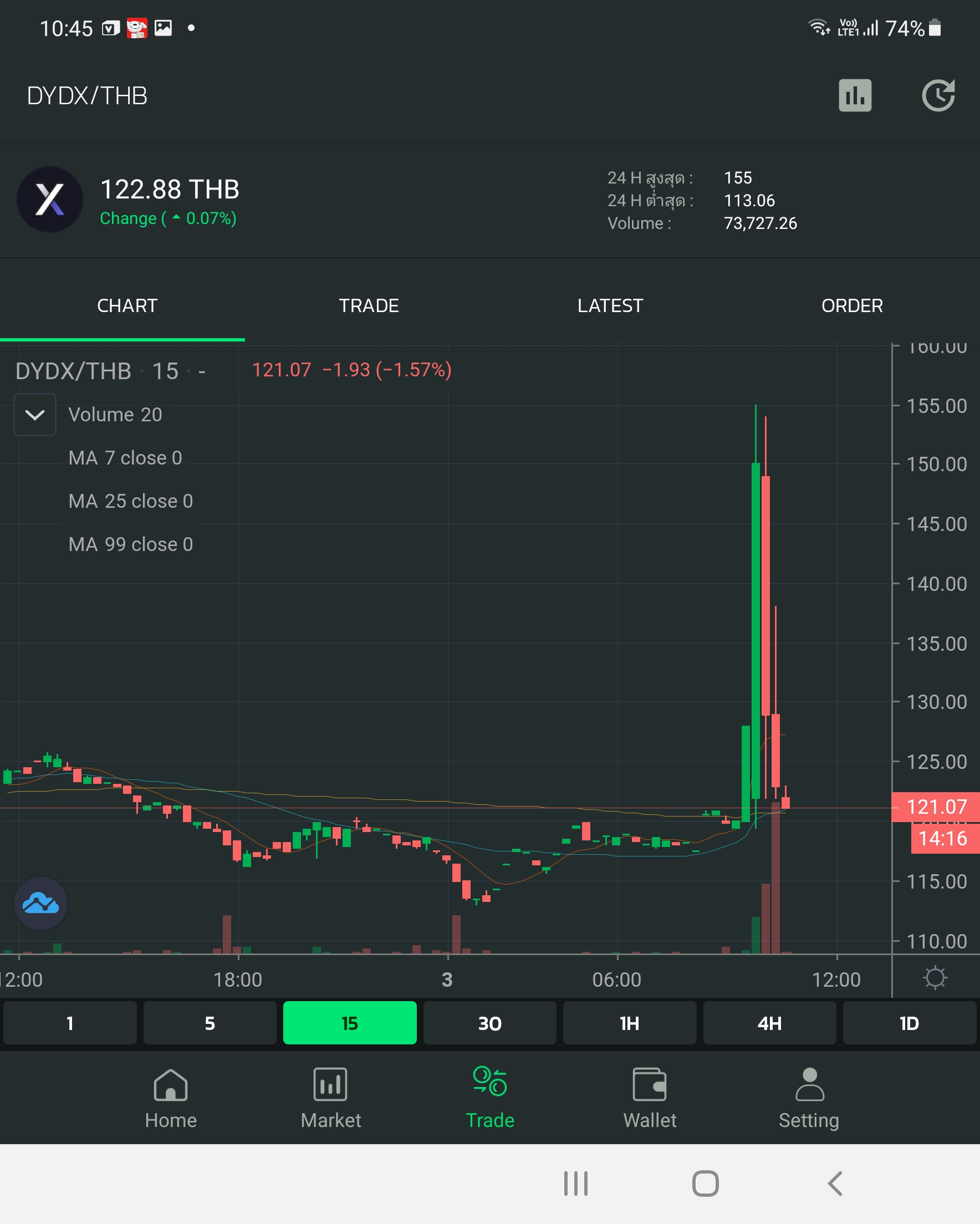The height and width of the screenshot is (1224, 980).
Task: Tap the DYDX/THB page title
Action: 88,95
